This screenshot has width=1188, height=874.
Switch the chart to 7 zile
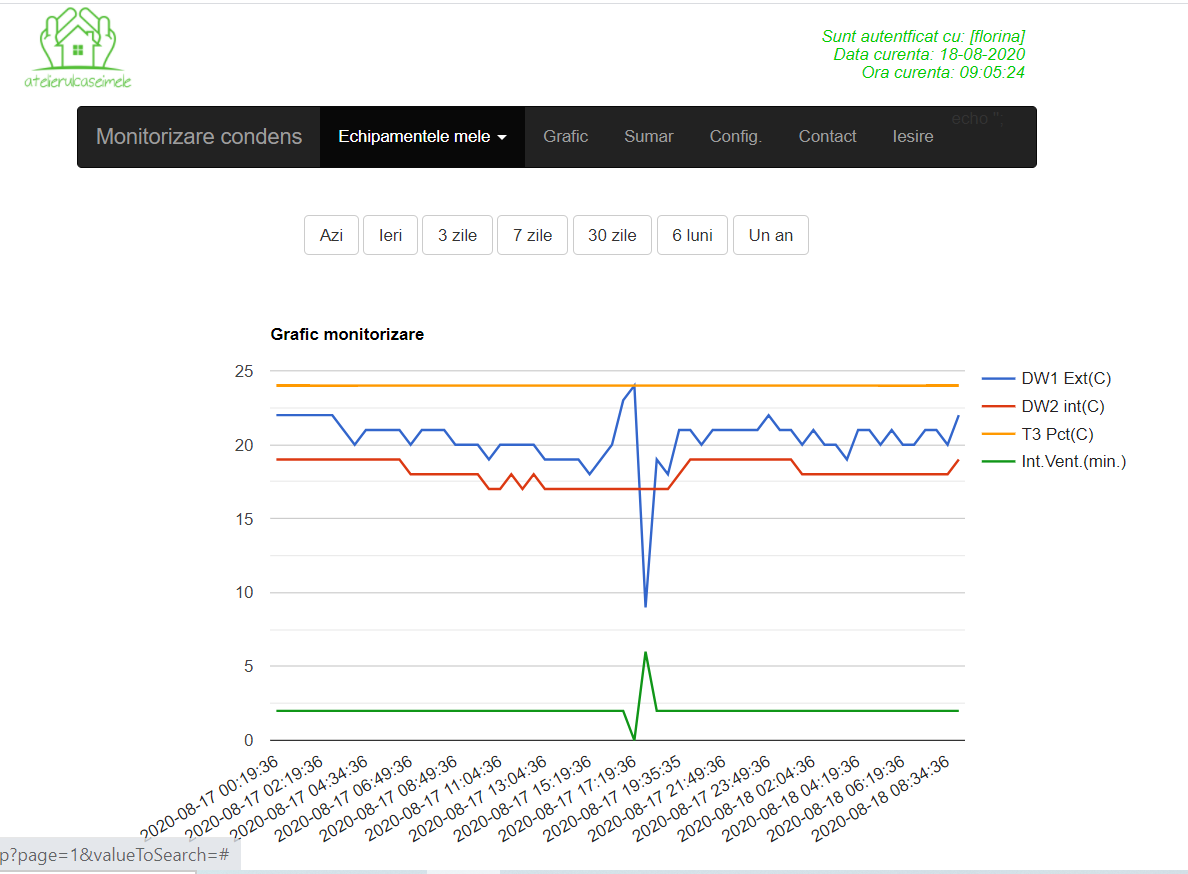532,235
